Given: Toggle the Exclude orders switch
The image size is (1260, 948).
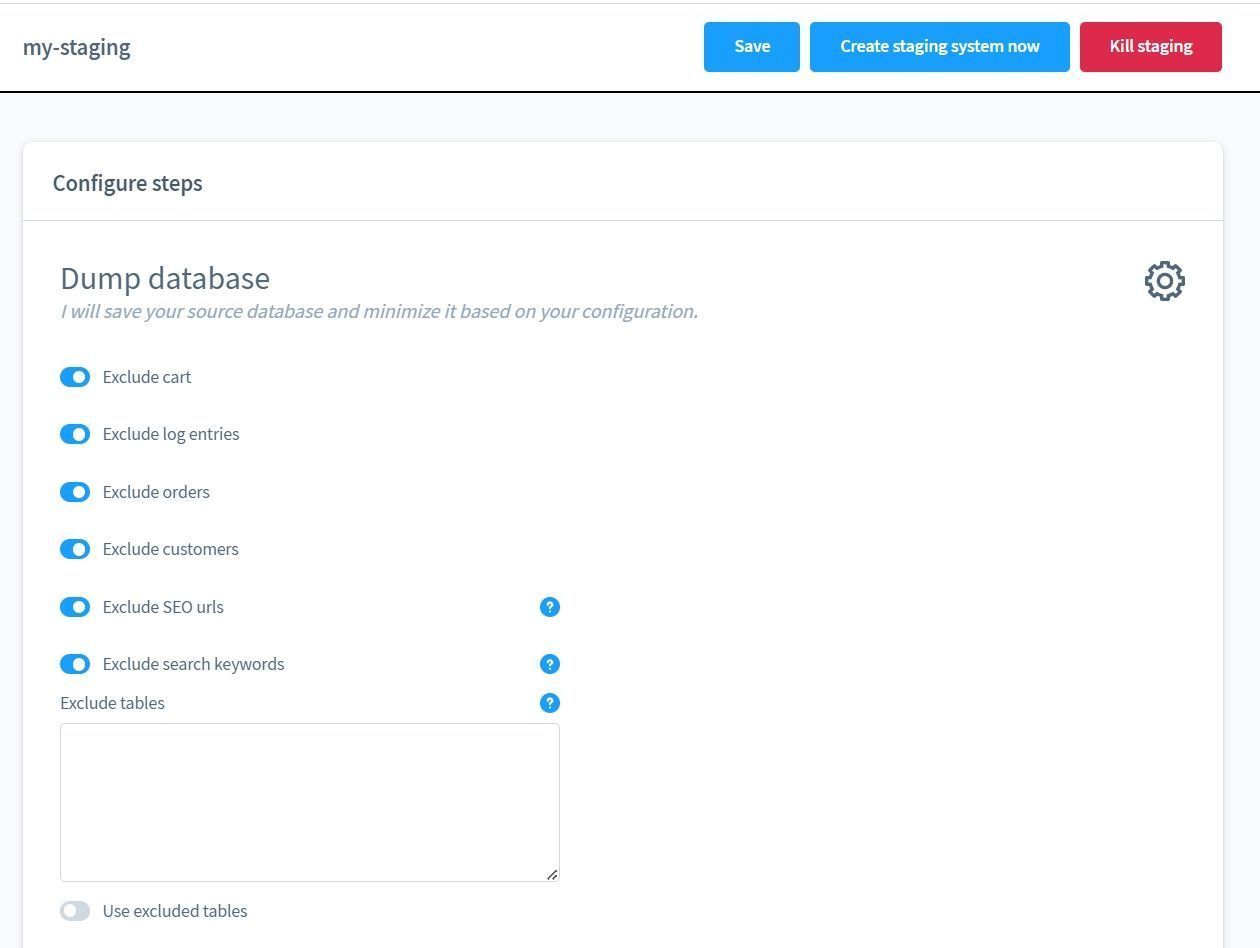Looking at the screenshot, I should tap(75, 492).
